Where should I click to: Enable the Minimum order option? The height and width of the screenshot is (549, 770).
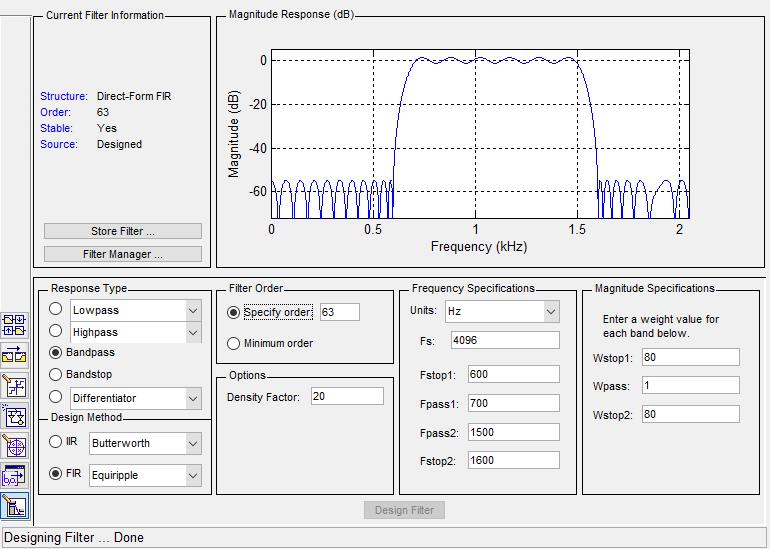pyautogui.click(x=234, y=343)
